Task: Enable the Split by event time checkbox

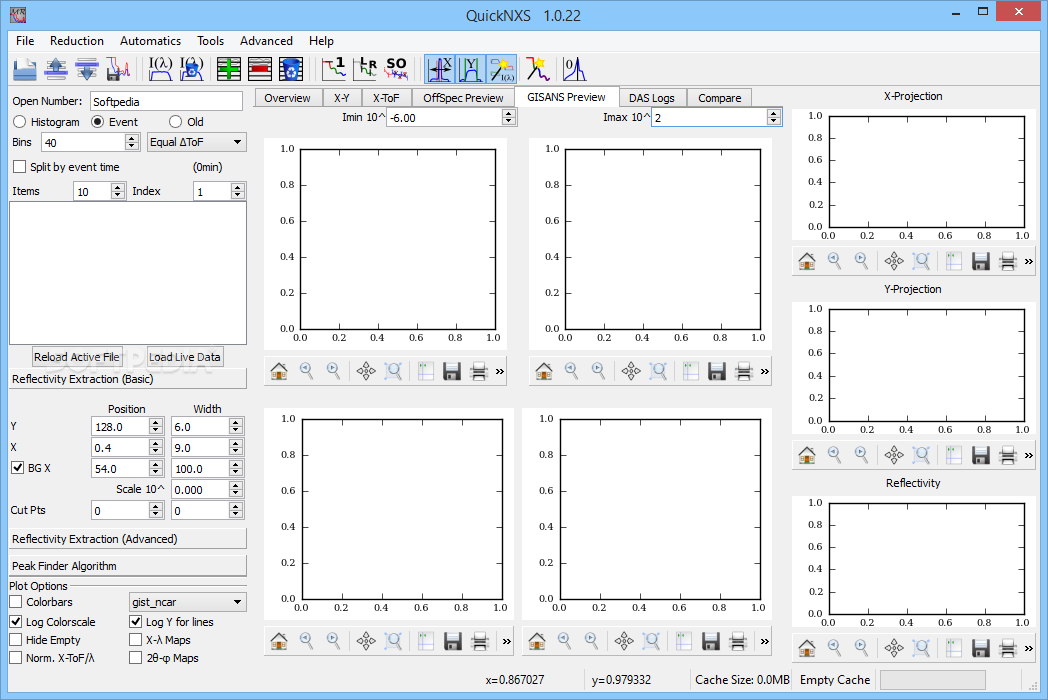Action: tap(19, 167)
